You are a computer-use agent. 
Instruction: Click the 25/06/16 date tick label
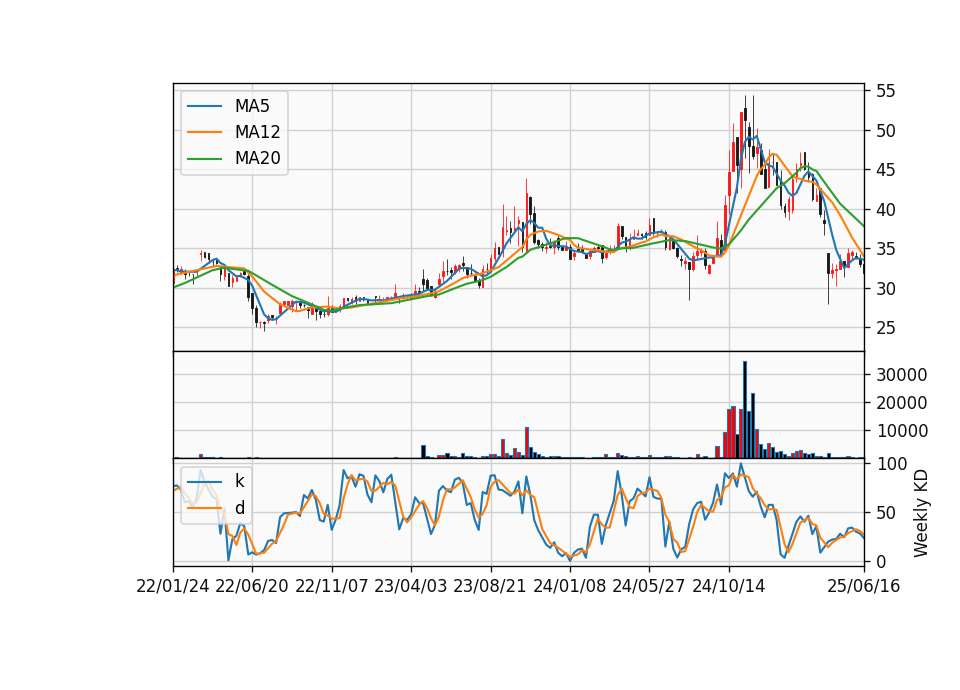864,586
